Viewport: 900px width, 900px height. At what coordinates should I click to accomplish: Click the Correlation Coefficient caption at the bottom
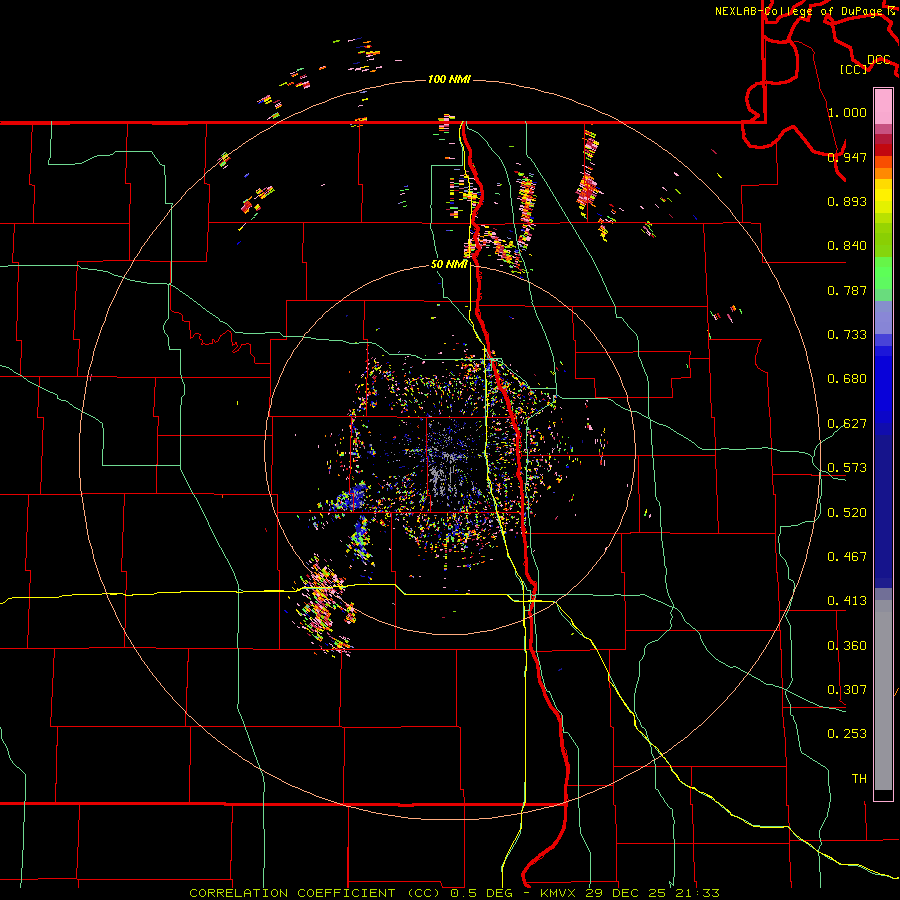[x=454, y=893]
